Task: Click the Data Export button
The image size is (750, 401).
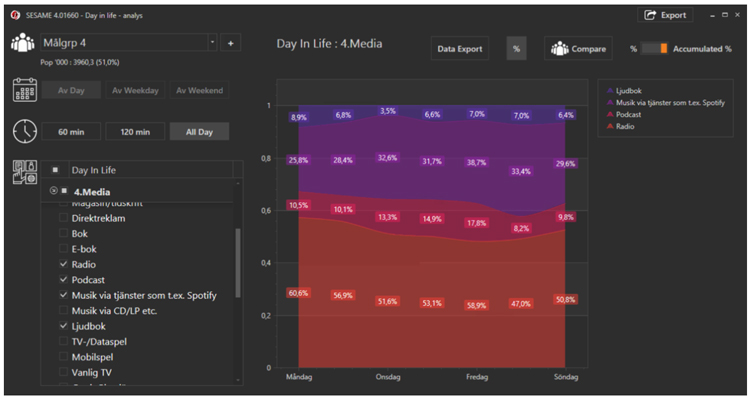Action: (460, 49)
